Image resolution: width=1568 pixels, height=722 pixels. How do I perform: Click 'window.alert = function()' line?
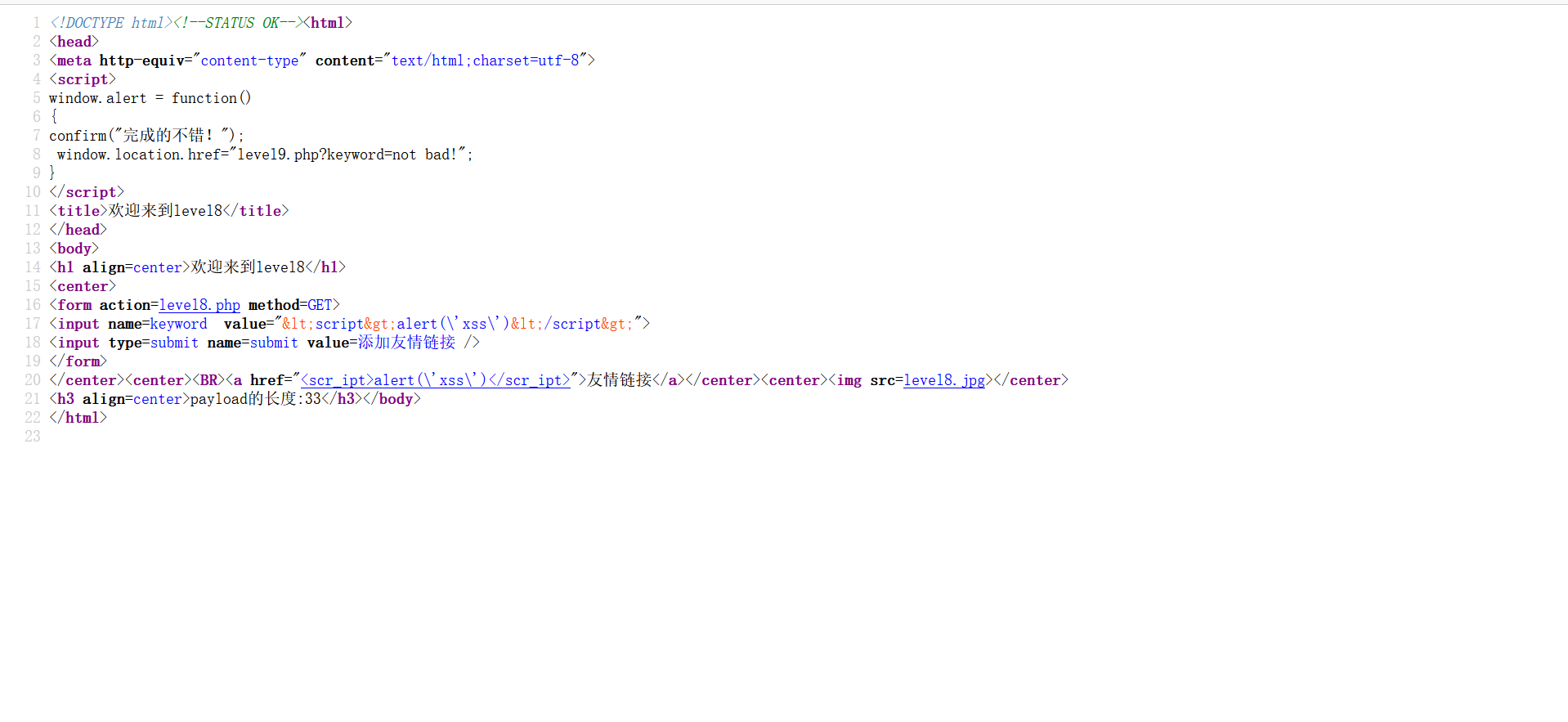point(150,98)
